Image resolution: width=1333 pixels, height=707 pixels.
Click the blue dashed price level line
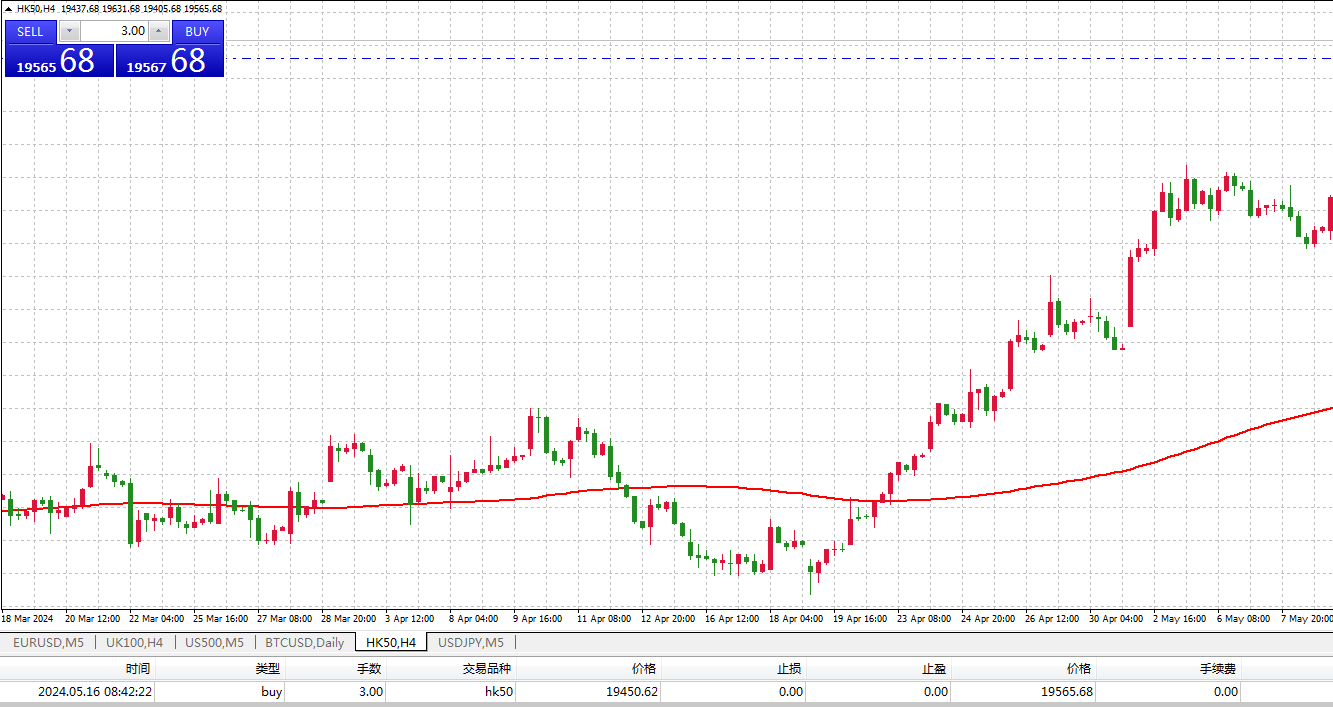[x=700, y=58]
